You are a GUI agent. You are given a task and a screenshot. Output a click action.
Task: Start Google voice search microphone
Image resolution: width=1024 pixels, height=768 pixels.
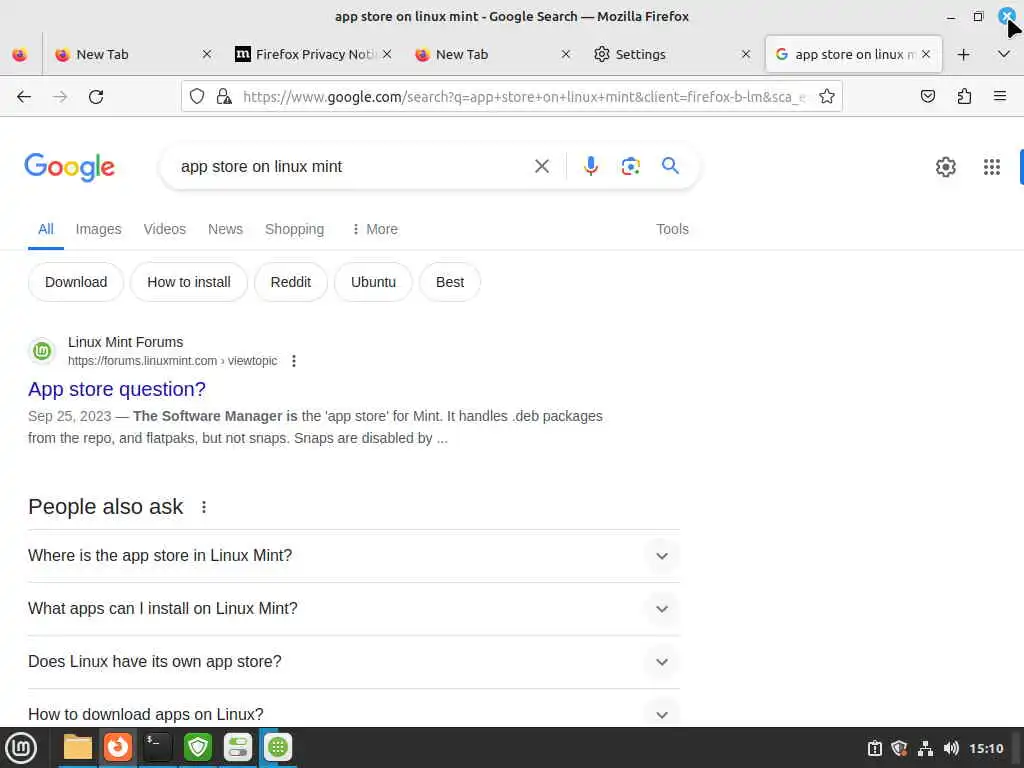[x=590, y=167]
